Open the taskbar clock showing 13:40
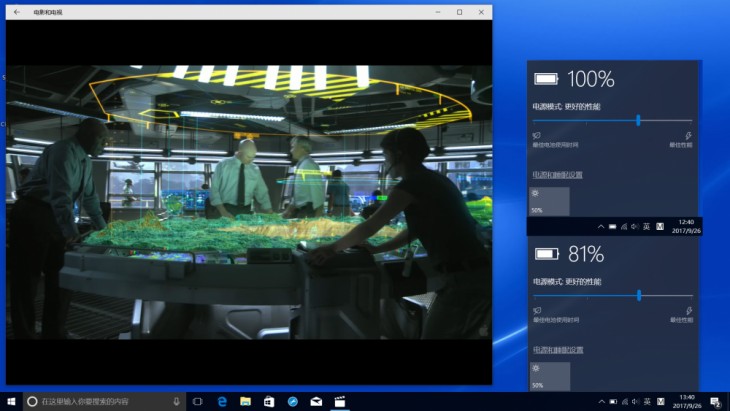This screenshot has height=411, width=730. click(686, 401)
